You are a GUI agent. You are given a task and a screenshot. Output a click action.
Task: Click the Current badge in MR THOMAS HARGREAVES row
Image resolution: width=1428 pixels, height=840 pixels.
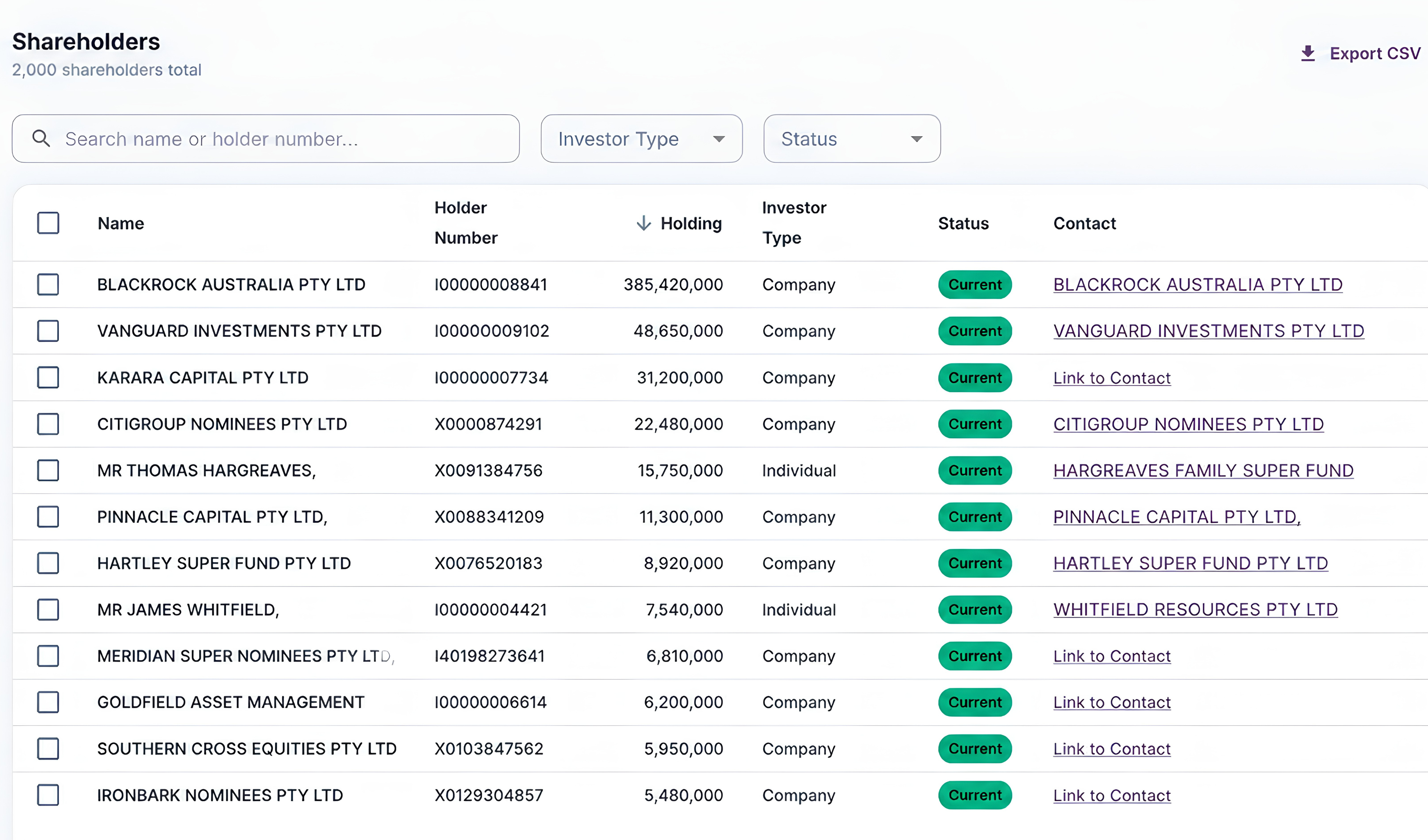tap(975, 470)
